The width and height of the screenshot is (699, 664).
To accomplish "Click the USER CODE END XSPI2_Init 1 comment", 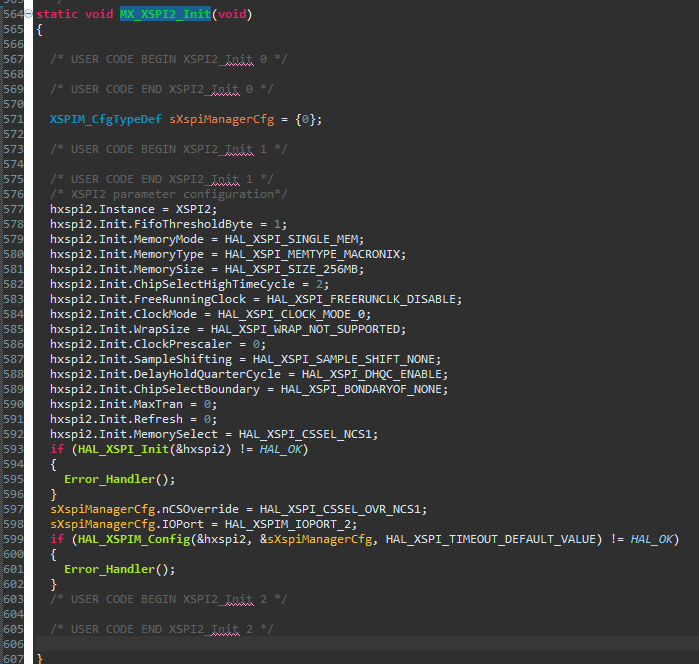I will [x=161, y=179].
